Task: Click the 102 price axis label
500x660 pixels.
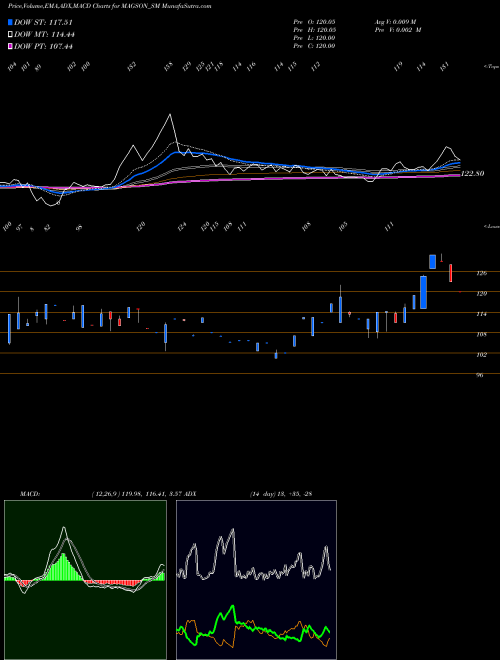Action: click(x=481, y=355)
